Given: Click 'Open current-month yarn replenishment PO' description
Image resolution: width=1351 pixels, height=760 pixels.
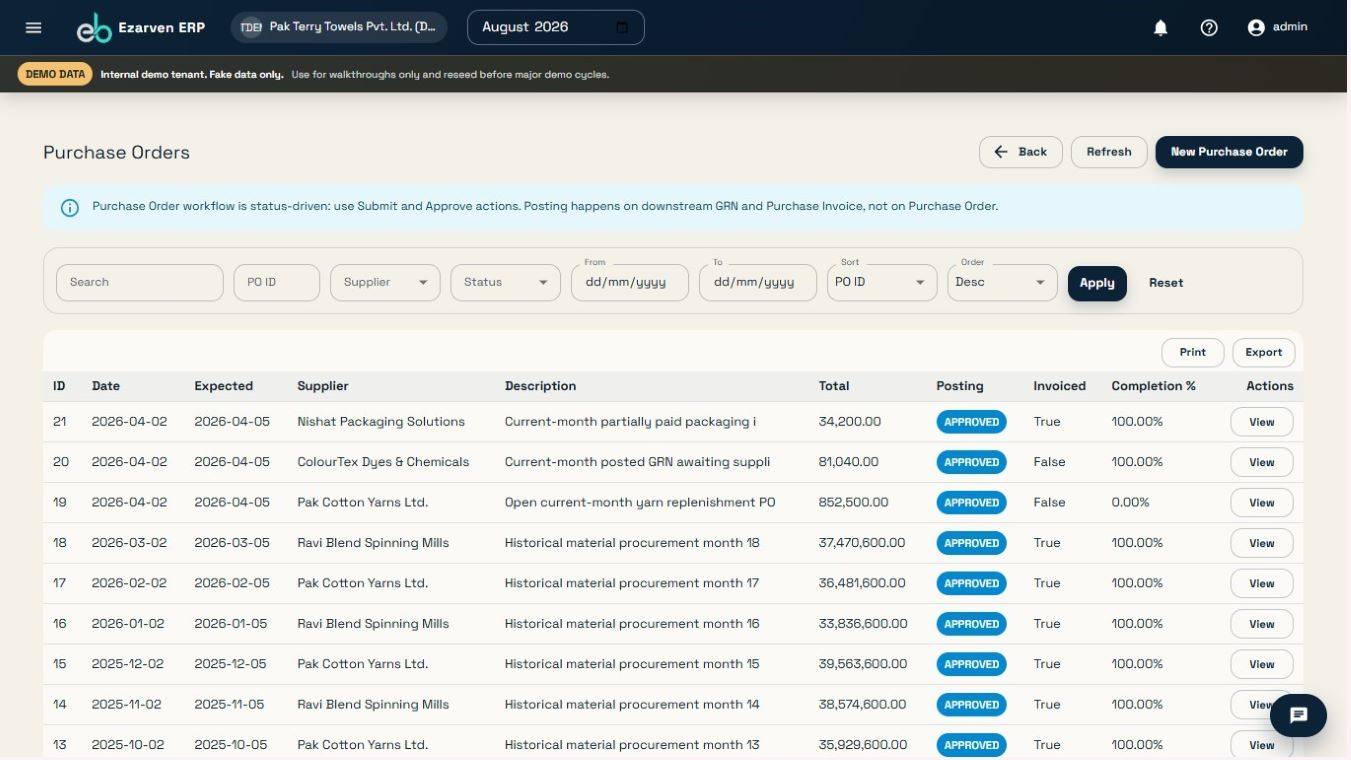Looking at the screenshot, I should [640, 503].
